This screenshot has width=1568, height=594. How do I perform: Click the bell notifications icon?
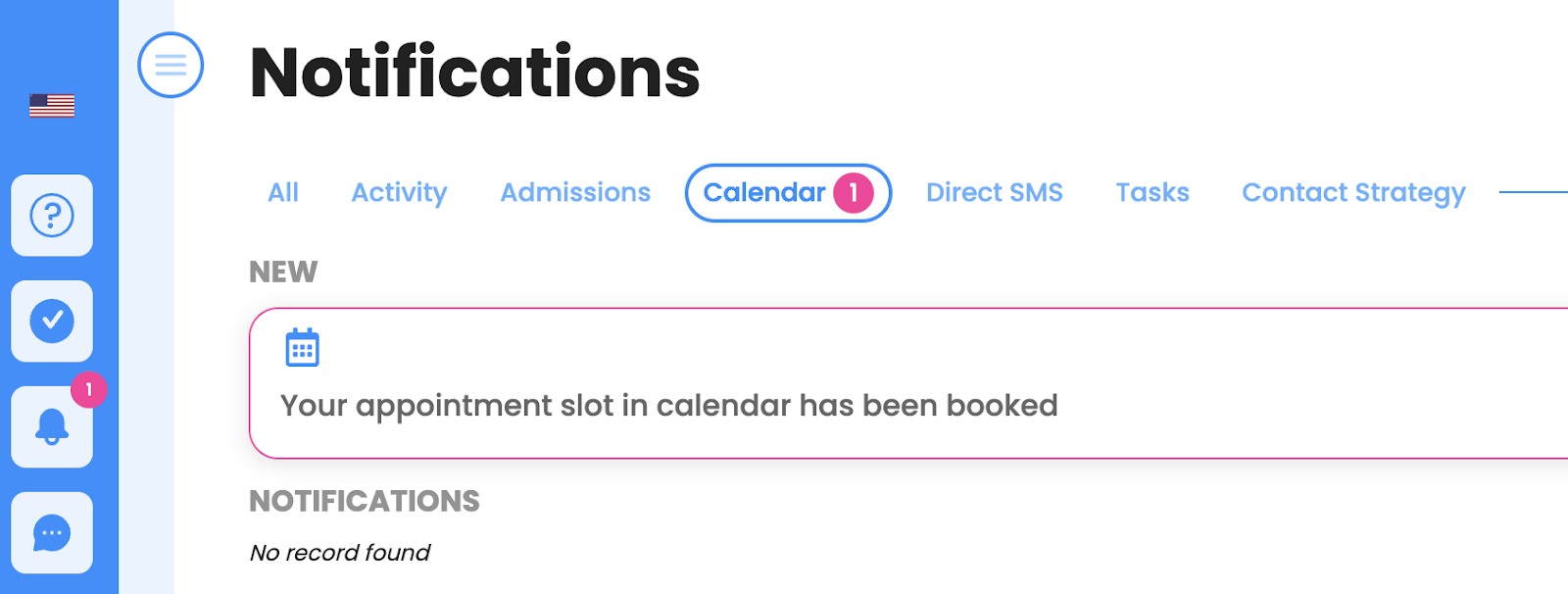[x=52, y=427]
